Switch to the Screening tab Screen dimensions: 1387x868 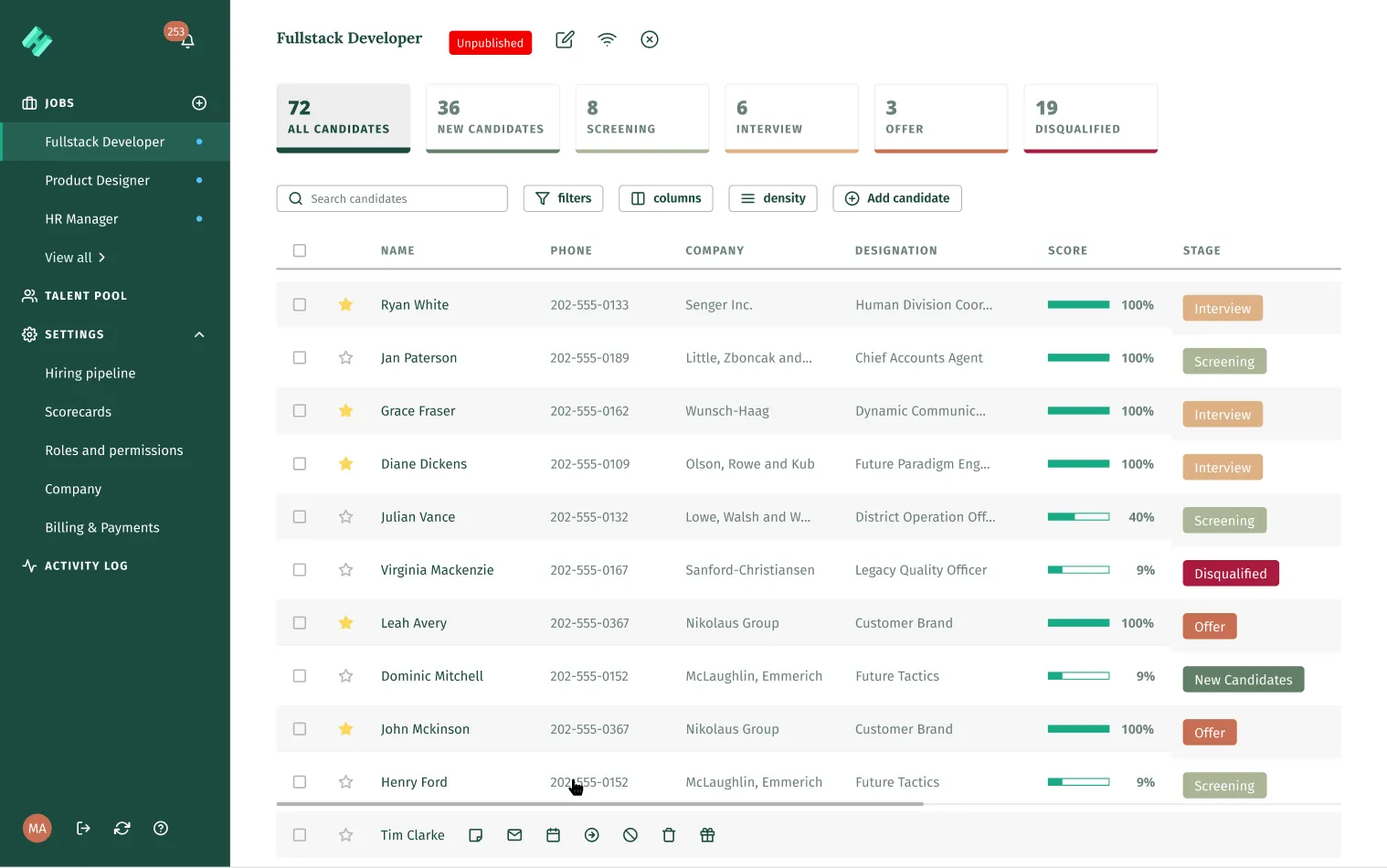point(642,118)
